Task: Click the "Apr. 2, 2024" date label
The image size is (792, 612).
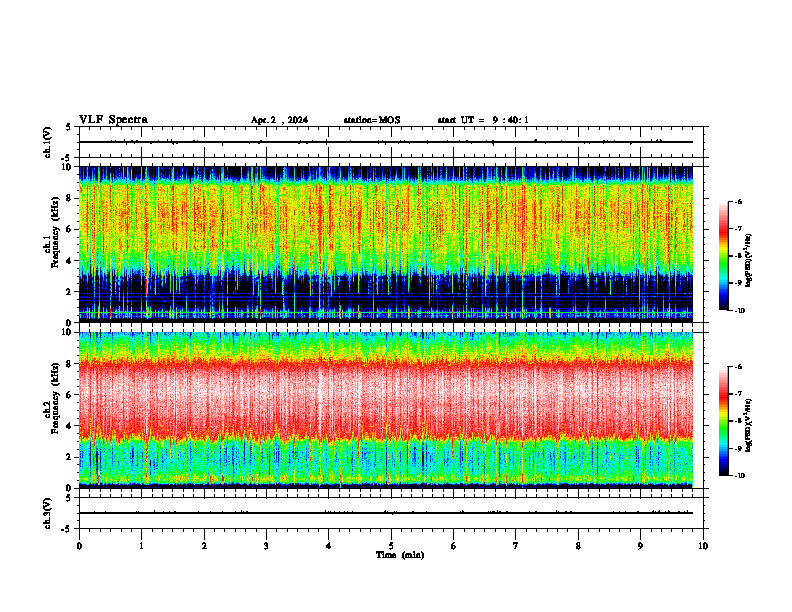Action: tap(279, 120)
